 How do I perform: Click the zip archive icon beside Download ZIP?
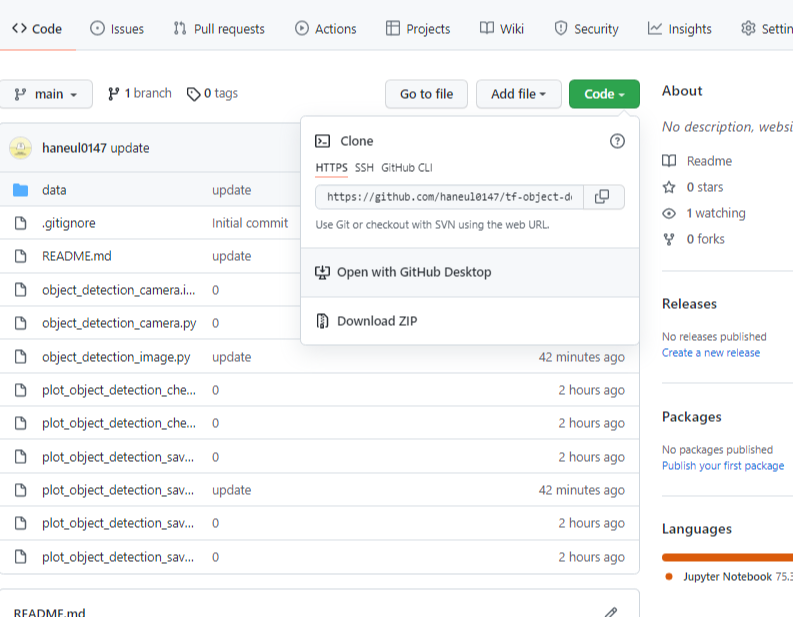pyautogui.click(x=322, y=321)
